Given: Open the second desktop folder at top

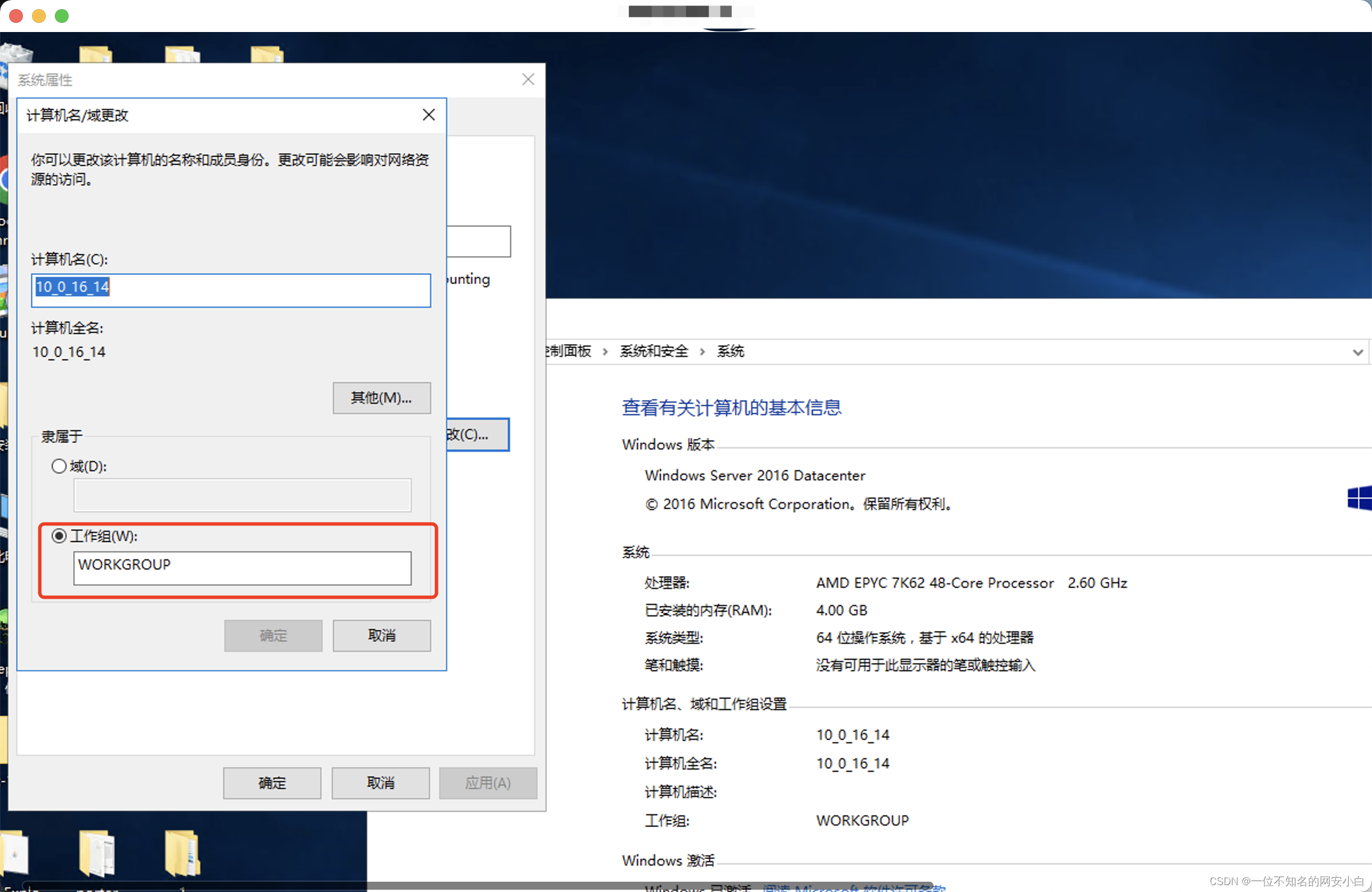Looking at the screenshot, I should 182,55.
